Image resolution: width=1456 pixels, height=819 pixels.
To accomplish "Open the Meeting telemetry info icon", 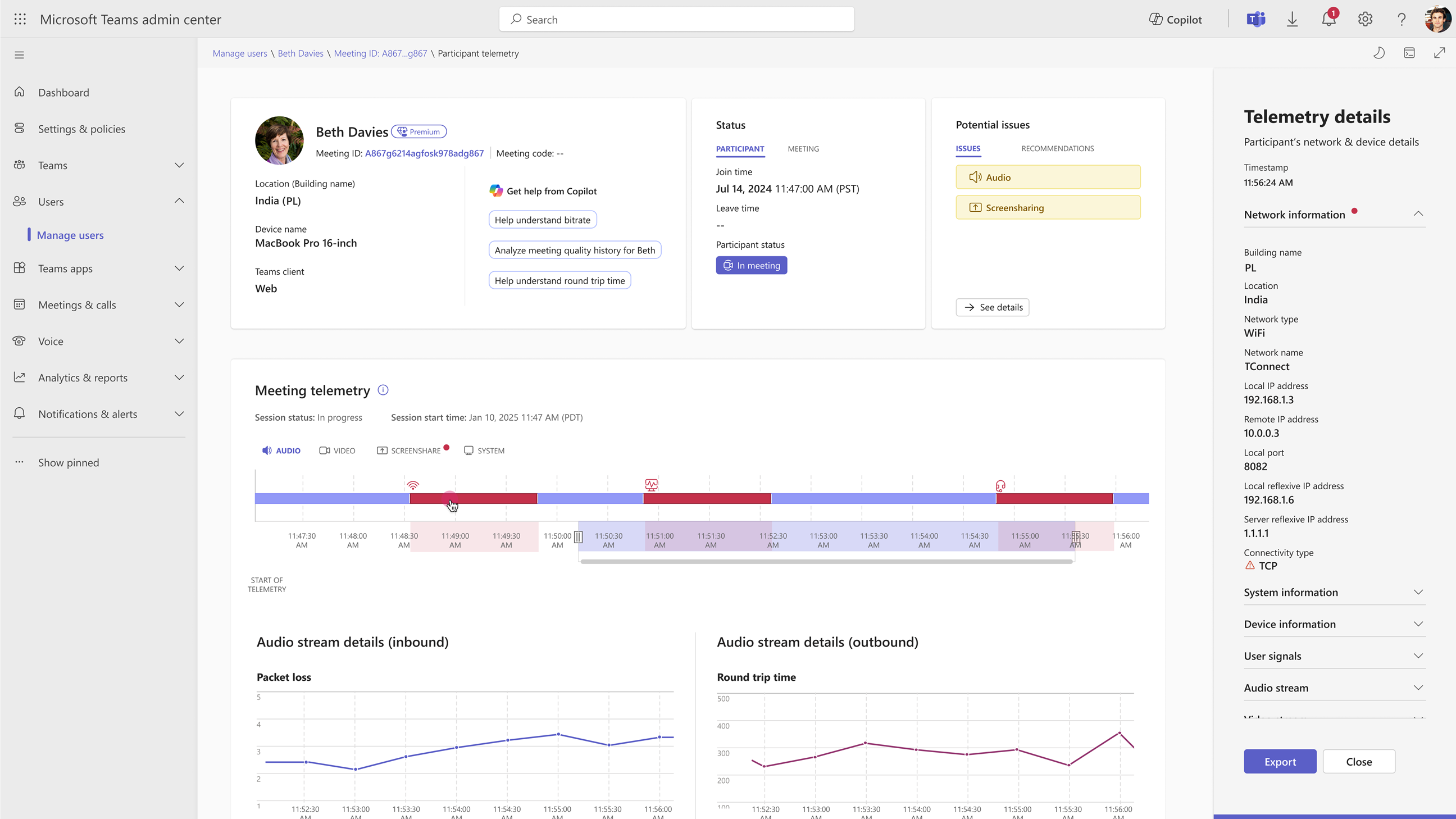I will click(x=383, y=390).
